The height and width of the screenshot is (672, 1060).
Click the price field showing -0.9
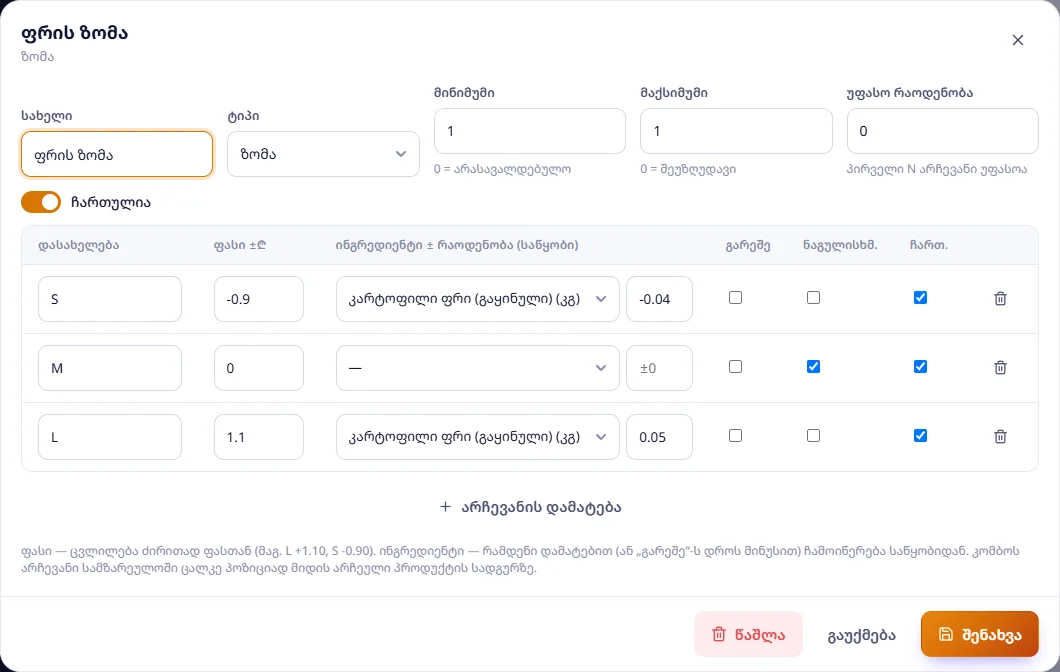coord(259,299)
